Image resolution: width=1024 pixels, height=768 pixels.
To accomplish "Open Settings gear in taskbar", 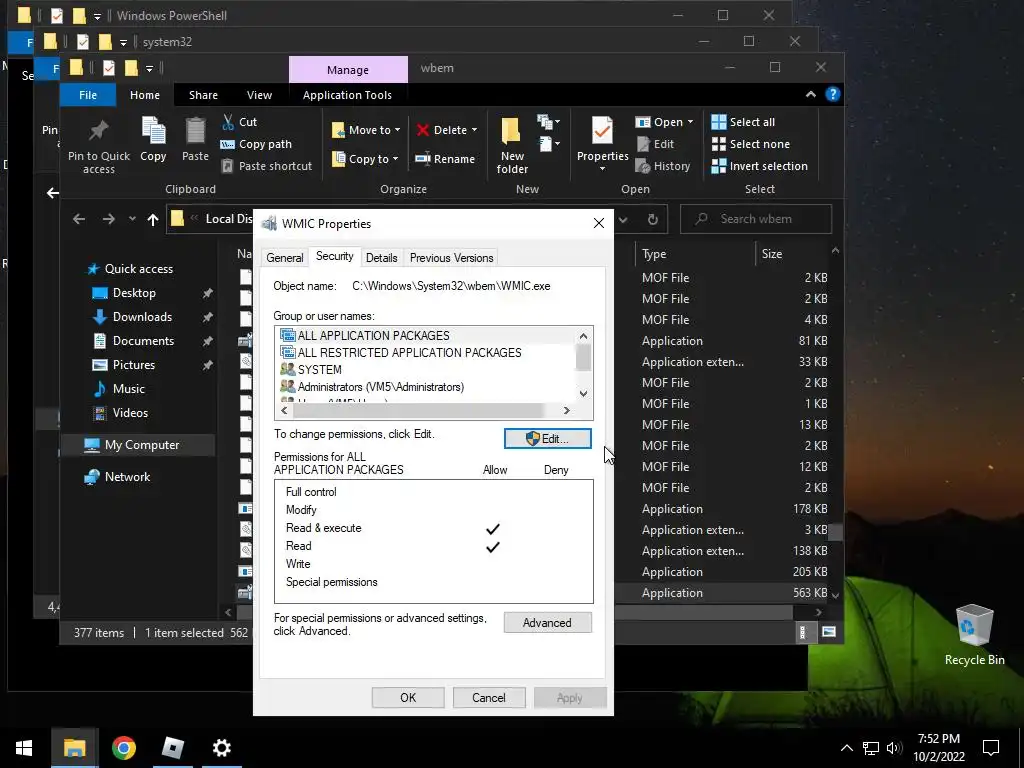I will (221, 748).
